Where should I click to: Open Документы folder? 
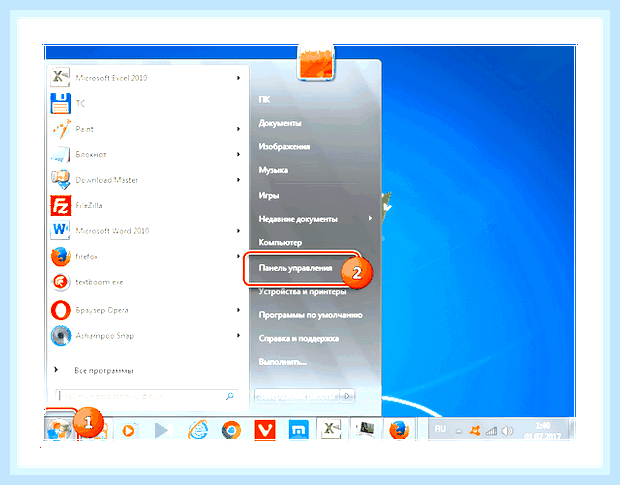tap(280, 123)
